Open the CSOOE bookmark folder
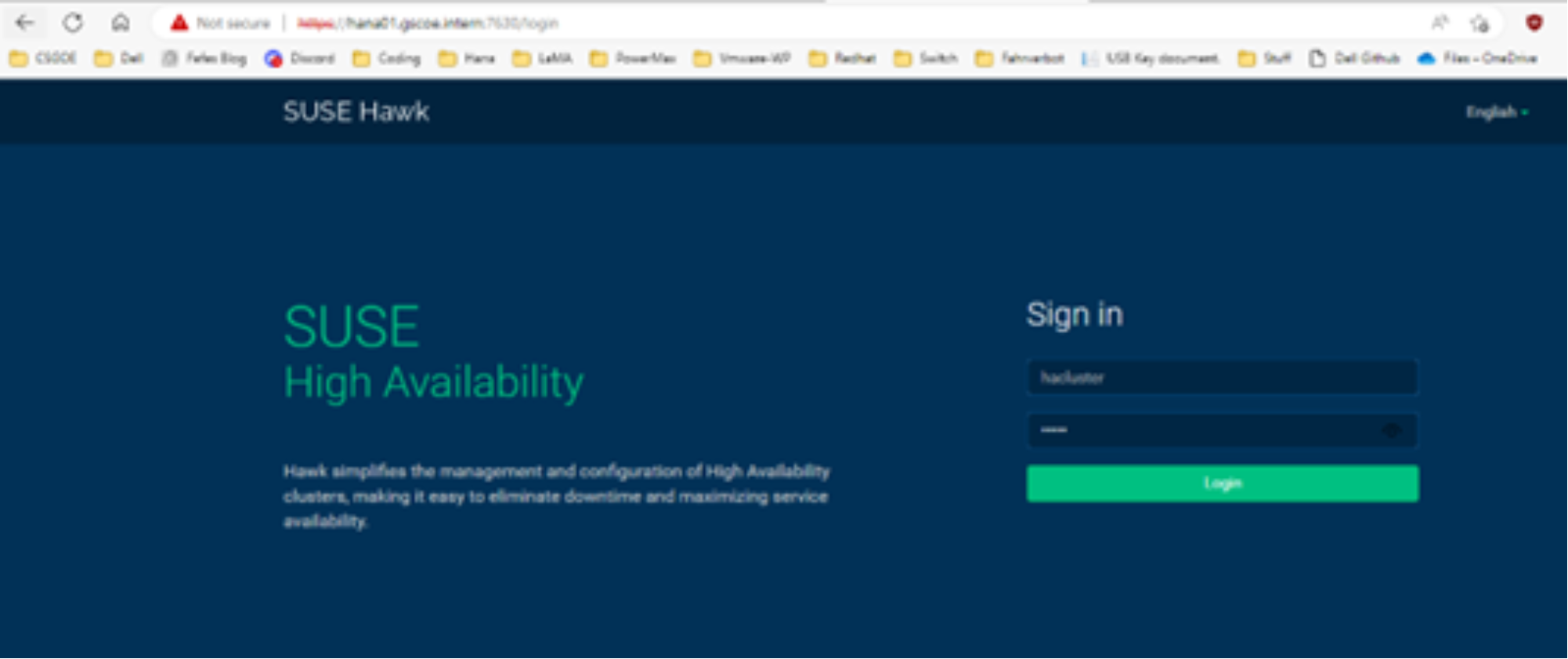 click(x=43, y=58)
